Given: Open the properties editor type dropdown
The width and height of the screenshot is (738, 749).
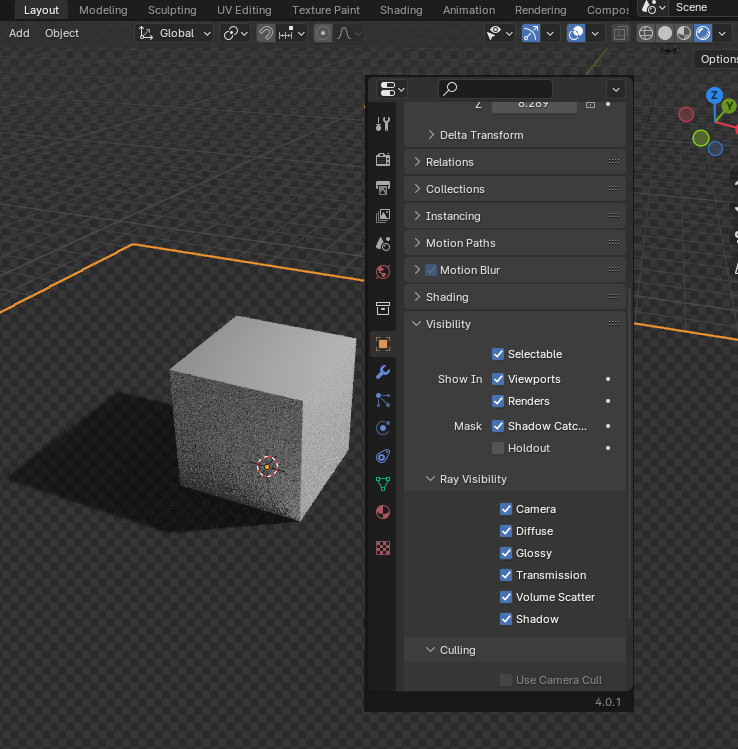Looking at the screenshot, I should coord(392,89).
